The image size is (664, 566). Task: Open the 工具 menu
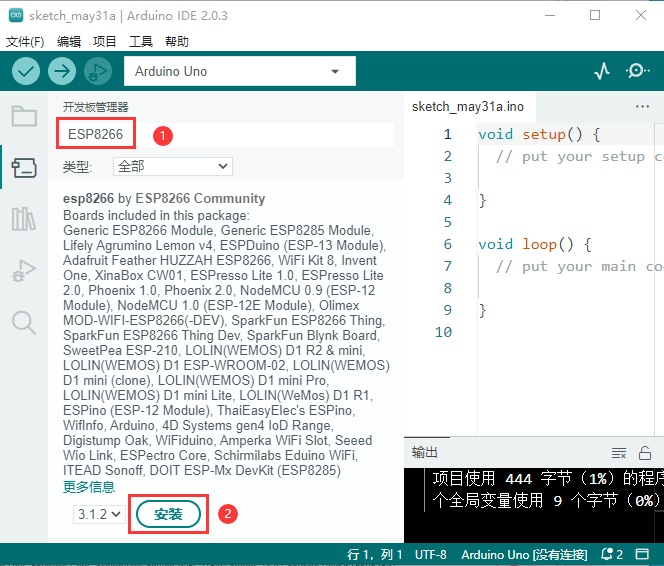pos(141,41)
